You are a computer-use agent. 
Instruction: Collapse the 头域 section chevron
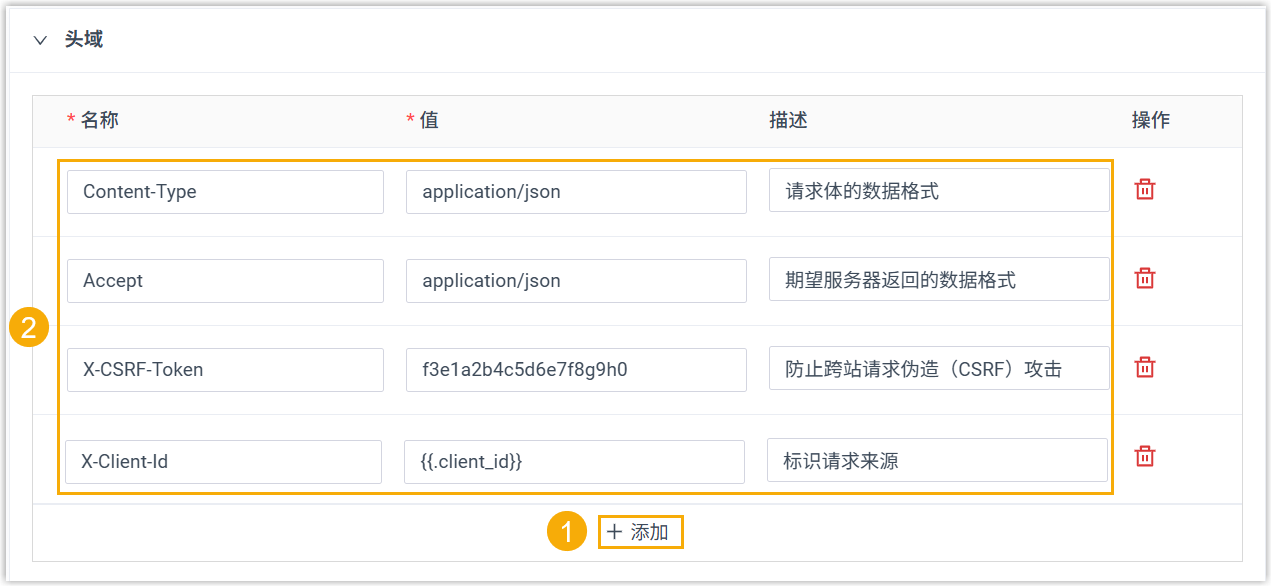pyautogui.click(x=40, y=41)
